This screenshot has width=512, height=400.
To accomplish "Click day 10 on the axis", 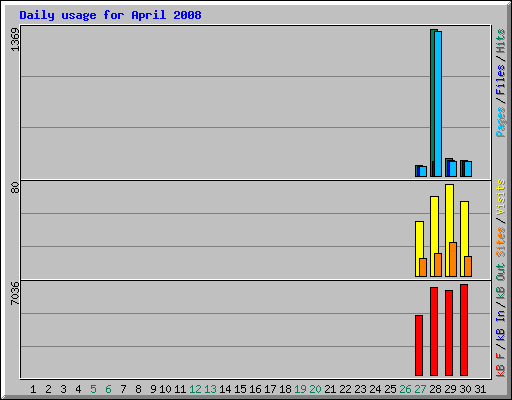I will pos(165,389).
